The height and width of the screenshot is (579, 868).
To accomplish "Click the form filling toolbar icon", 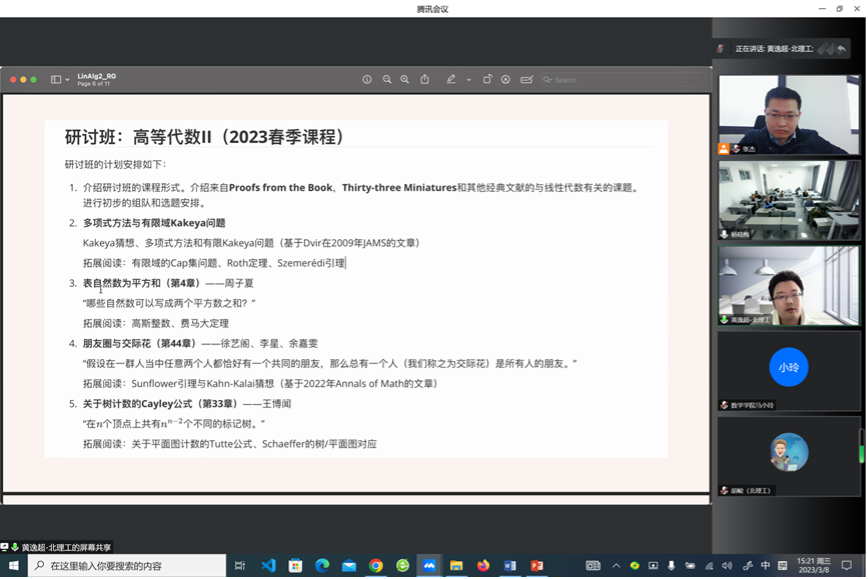I will coord(526,80).
